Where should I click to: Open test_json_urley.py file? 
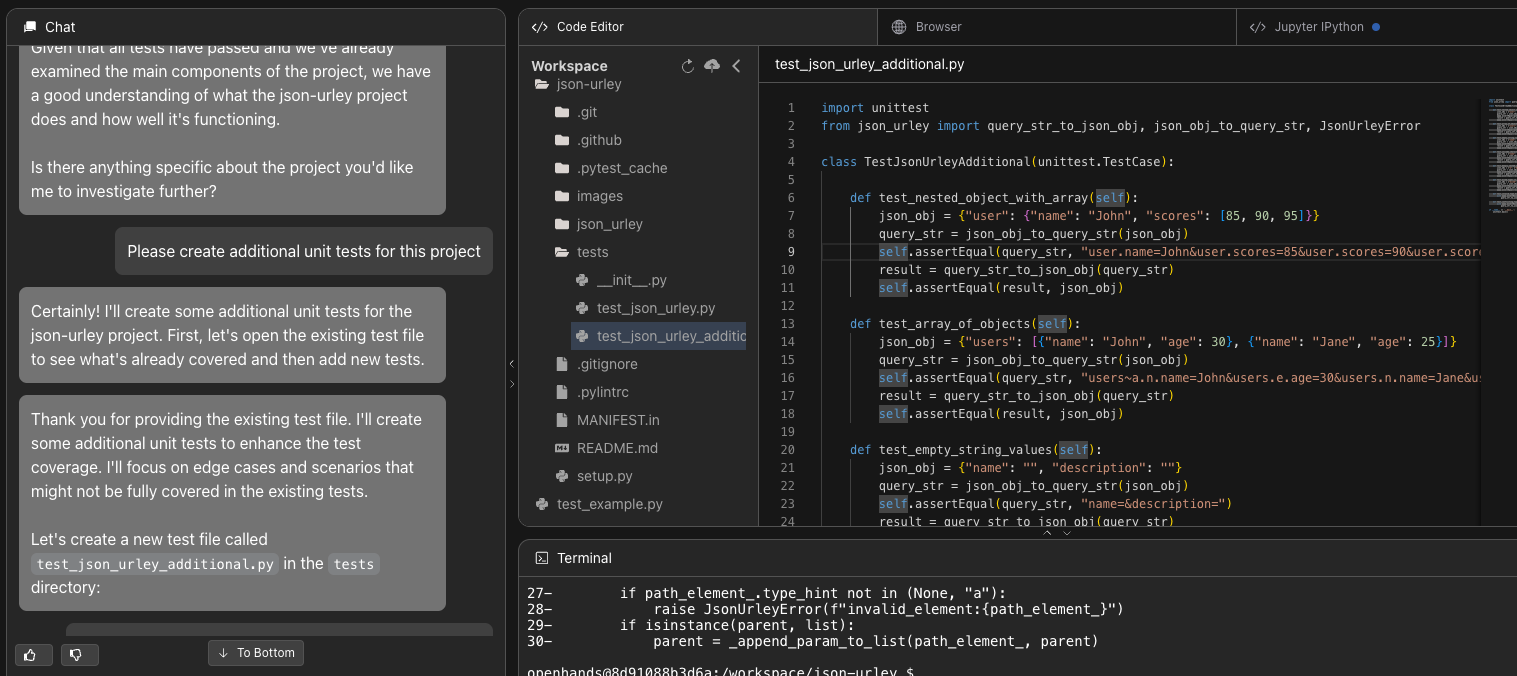pyautogui.click(x=655, y=308)
